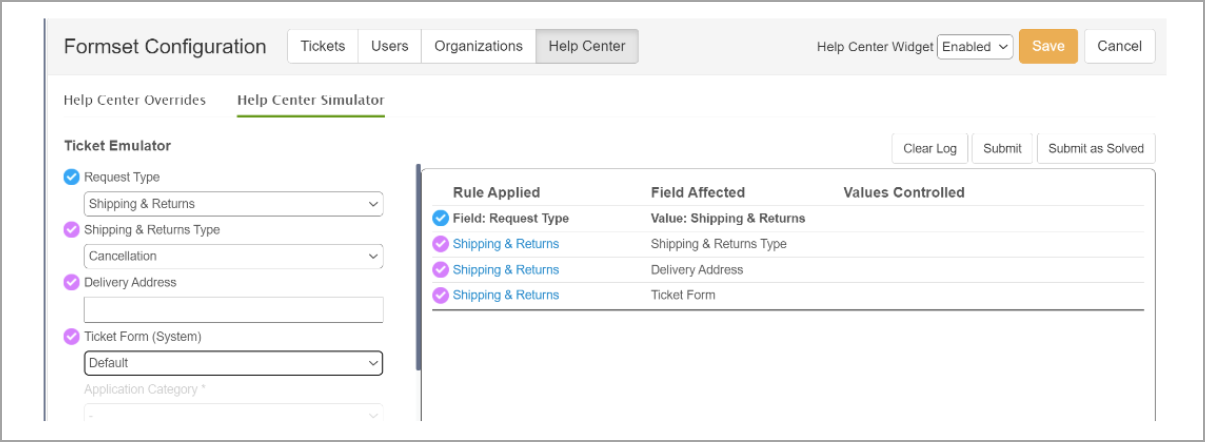The width and height of the screenshot is (1205, 442).
Task: Open Shipping & Returns rule link for Shipping & Returns Type
Action: coord(506,244)
